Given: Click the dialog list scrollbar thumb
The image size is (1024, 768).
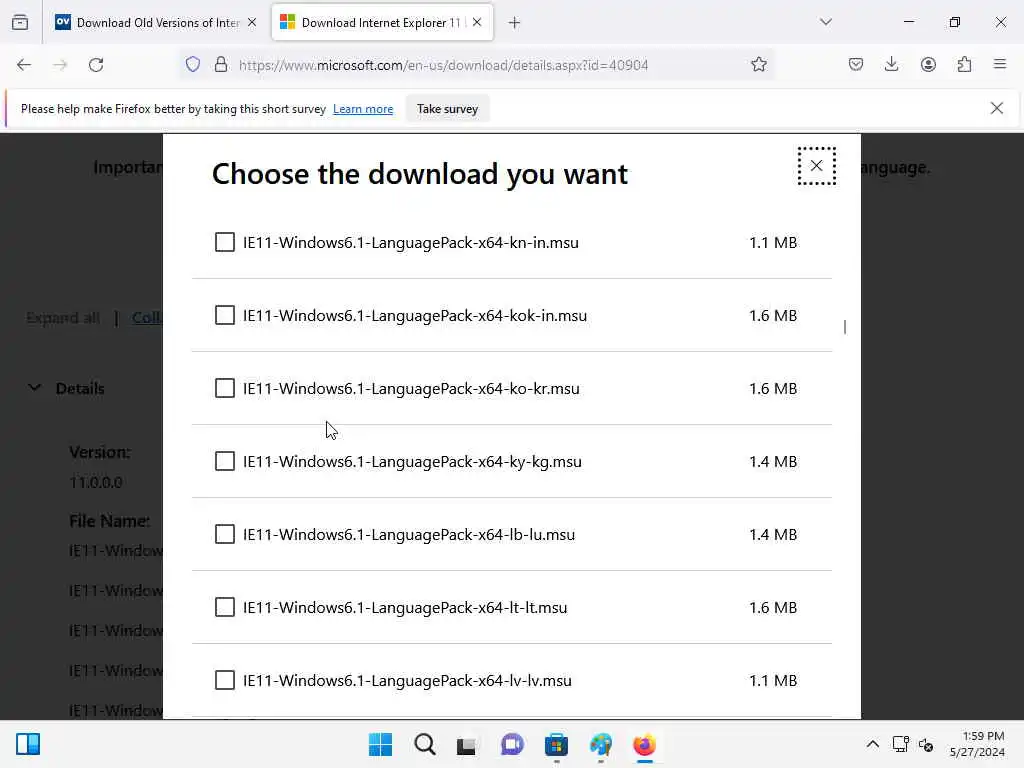Looking at the screenshot, I should point(845,327).
